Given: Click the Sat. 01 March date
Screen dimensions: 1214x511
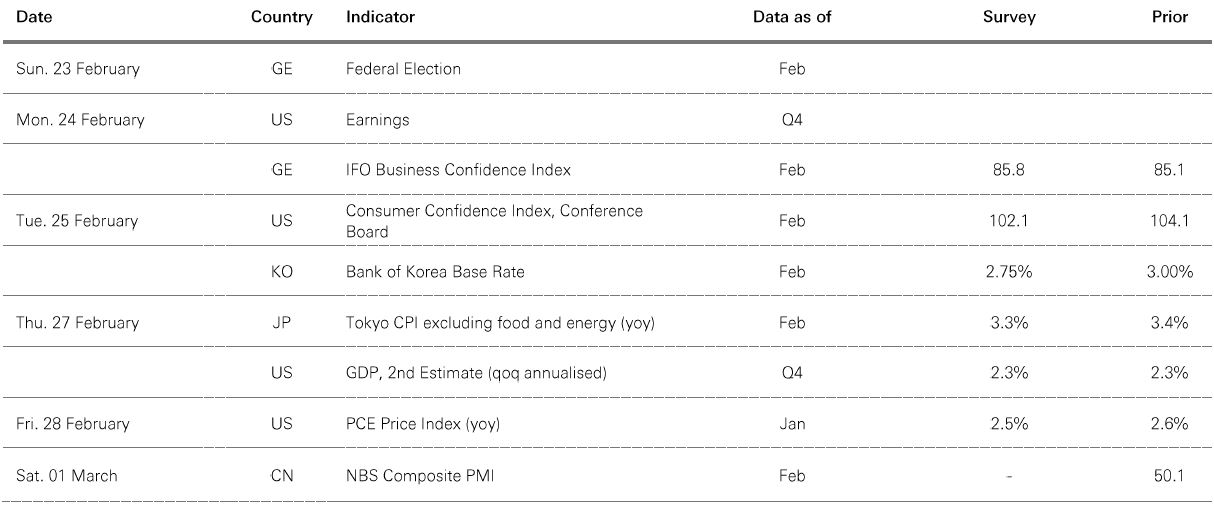Looking at the screenshot, I should [x=67, y=475].
